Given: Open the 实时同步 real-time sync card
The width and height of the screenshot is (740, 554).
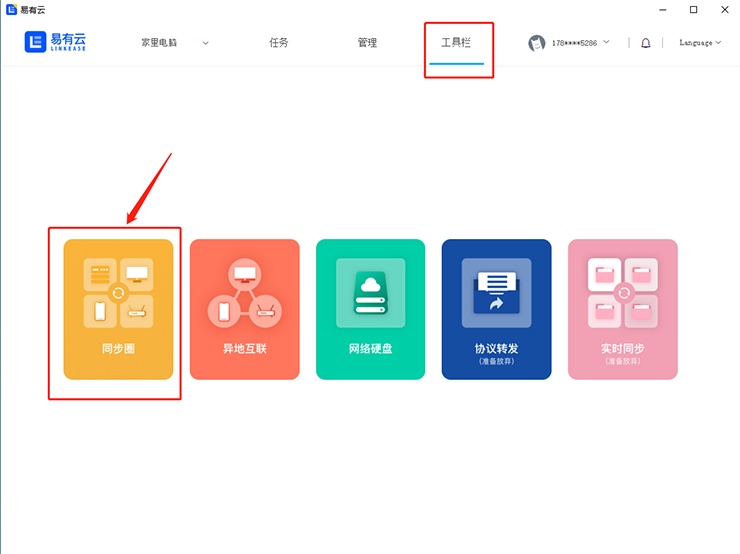Looking at the screenshot, I should point(622,309).
